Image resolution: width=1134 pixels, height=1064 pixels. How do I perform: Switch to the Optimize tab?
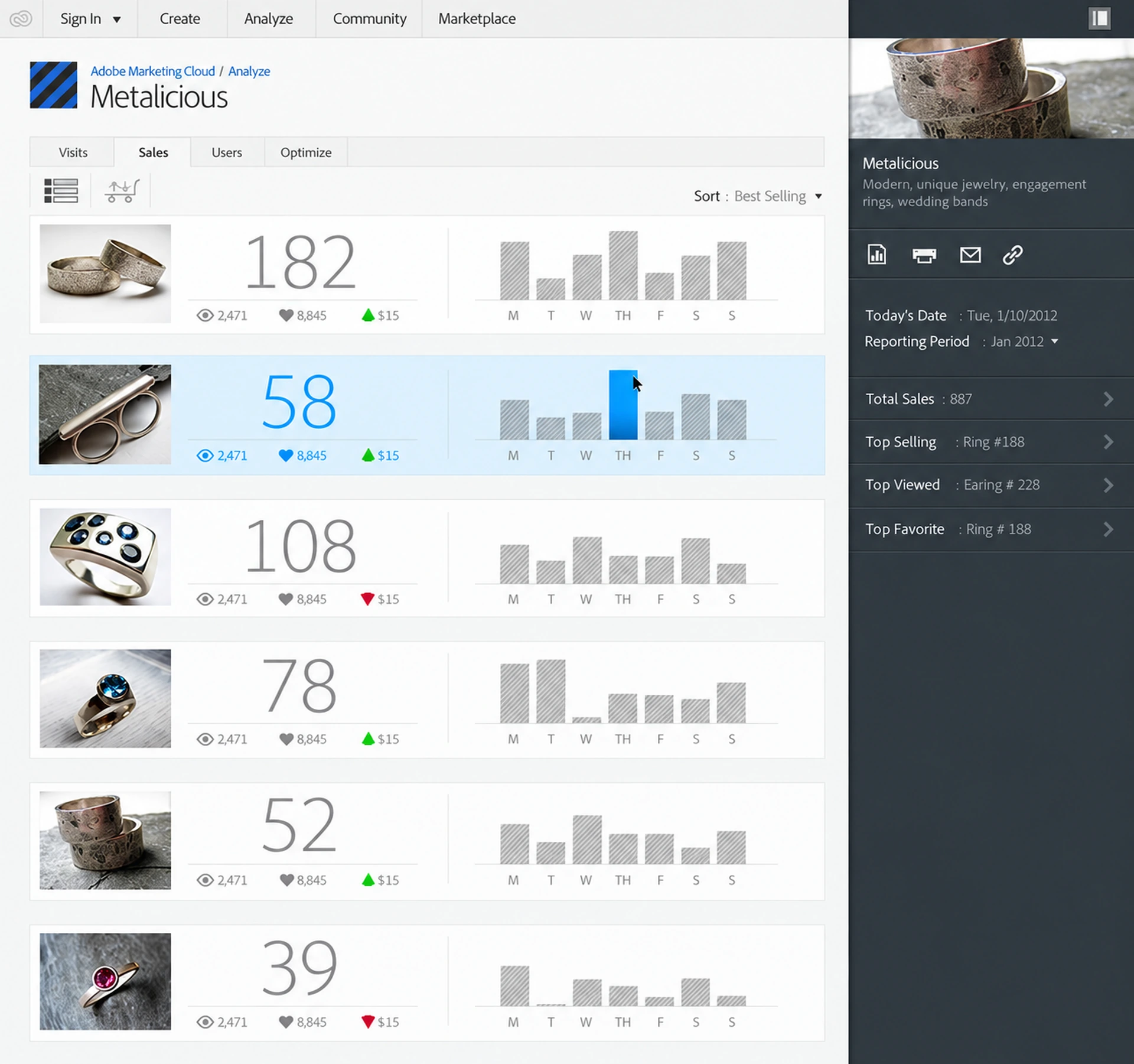tap(306, 152)
